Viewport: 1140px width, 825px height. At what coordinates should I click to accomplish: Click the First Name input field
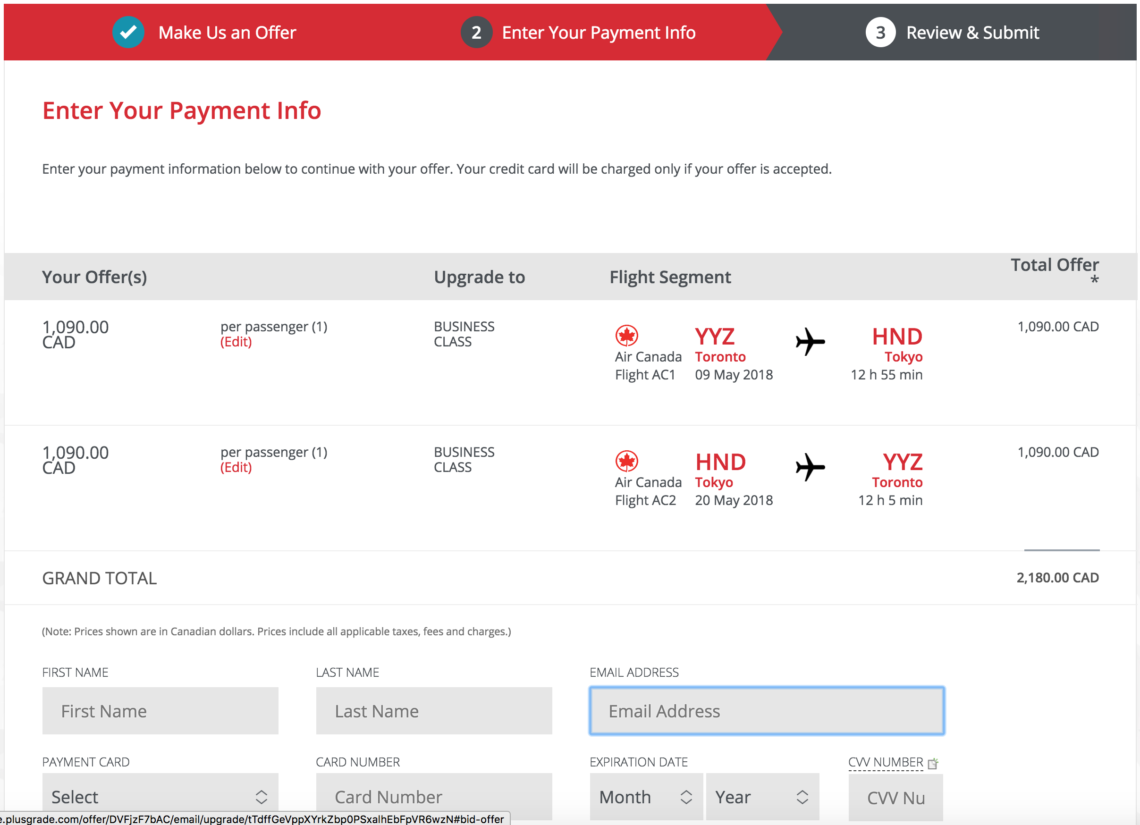(160, 711)
